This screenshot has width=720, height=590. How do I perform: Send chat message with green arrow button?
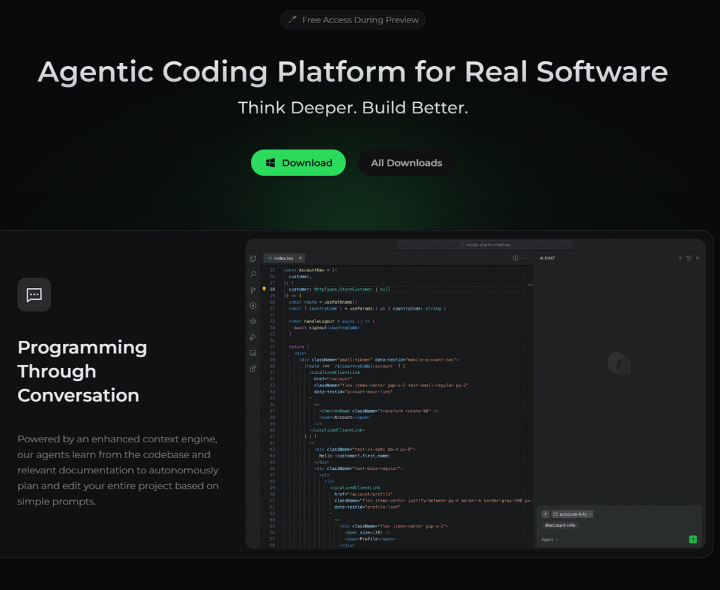(693, 539)
